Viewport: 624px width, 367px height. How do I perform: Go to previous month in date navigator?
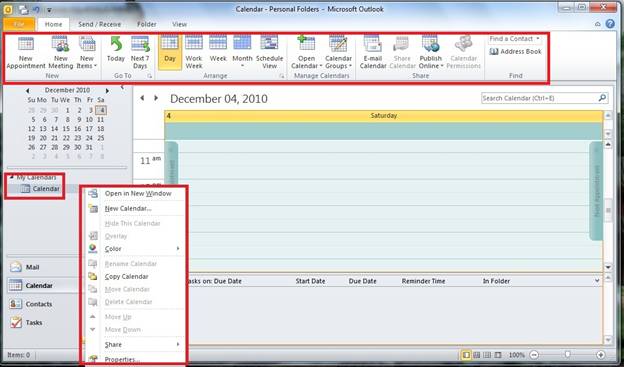pyautogui.click(x=27, y=91)
